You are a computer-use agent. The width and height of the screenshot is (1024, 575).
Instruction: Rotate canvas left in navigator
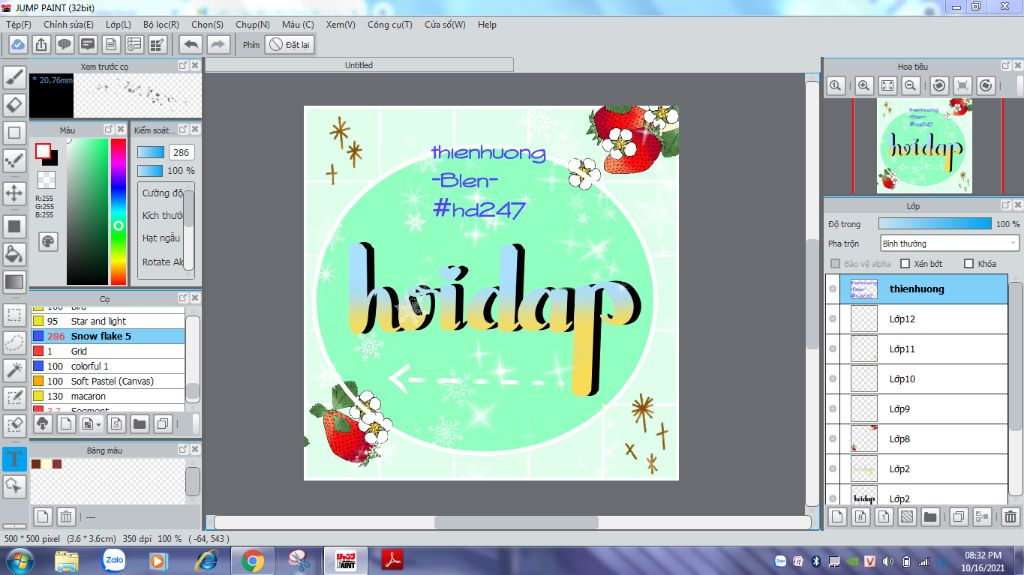click(x=939, y=86)
